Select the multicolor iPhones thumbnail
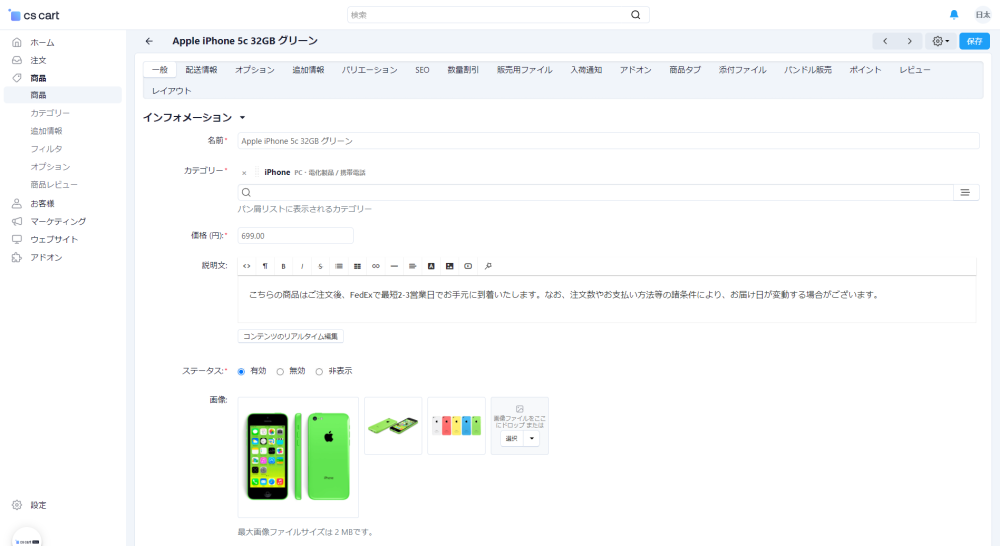This screenshot has height=546, width=1000. (x=456, y=425)
